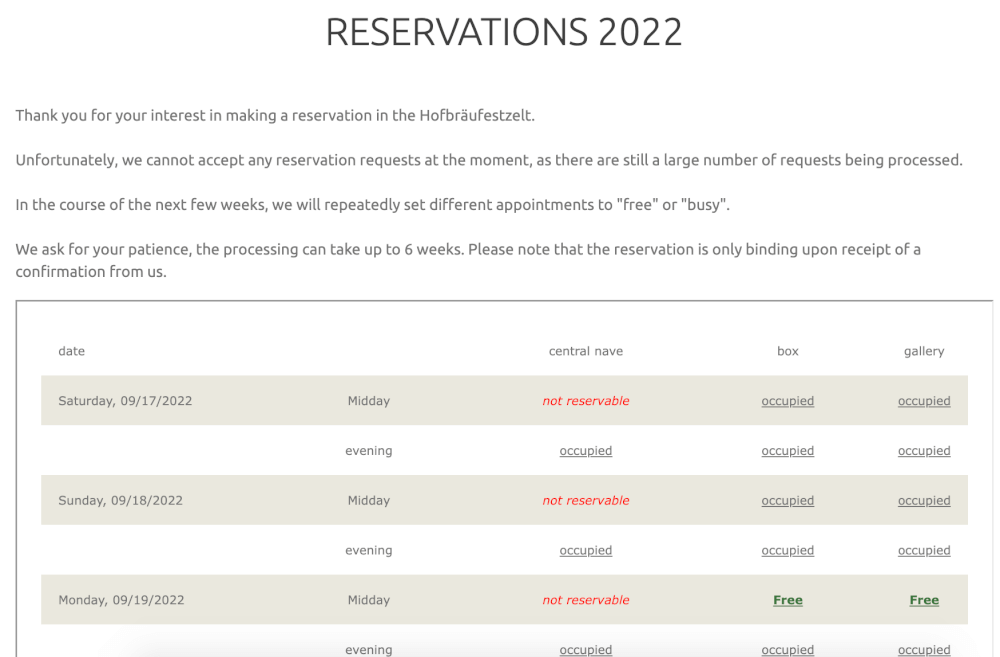
Task: Click Free box link for Monday midday
Action: [788, 600]
